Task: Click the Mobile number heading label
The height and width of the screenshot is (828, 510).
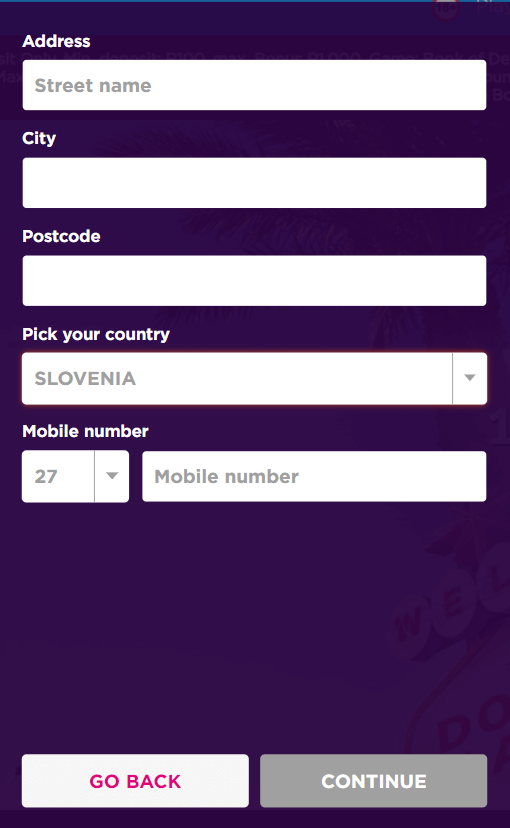Action: [85, 431]
